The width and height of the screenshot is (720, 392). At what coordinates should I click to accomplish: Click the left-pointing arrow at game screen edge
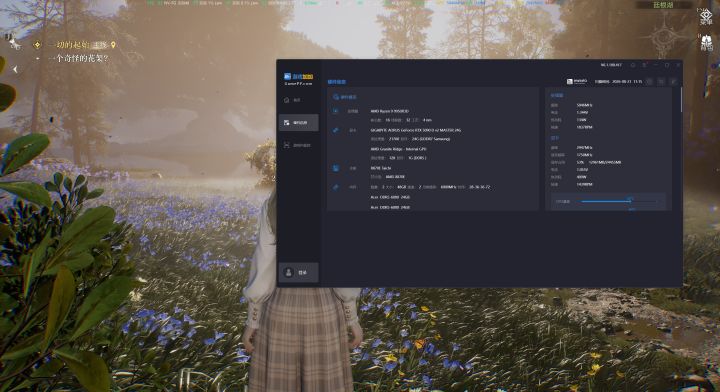point(15,69)
